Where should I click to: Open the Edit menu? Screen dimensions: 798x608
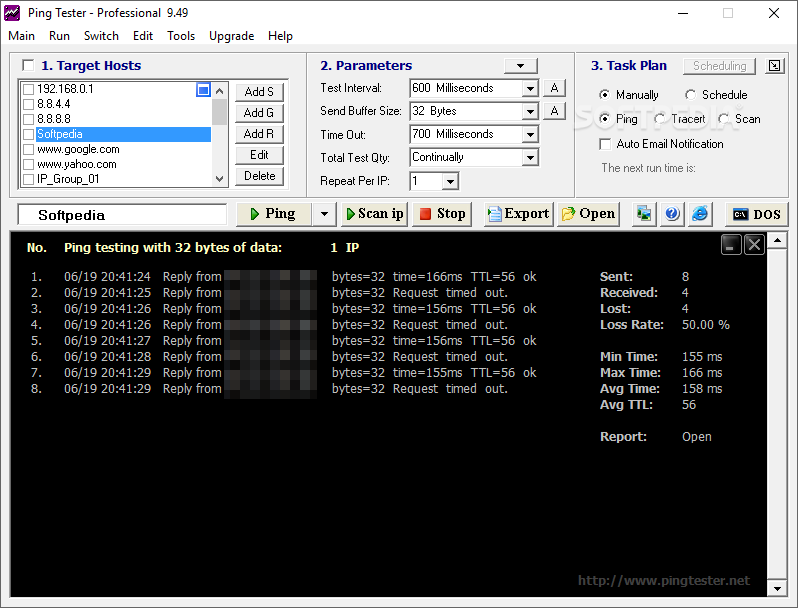click(142, 36)
